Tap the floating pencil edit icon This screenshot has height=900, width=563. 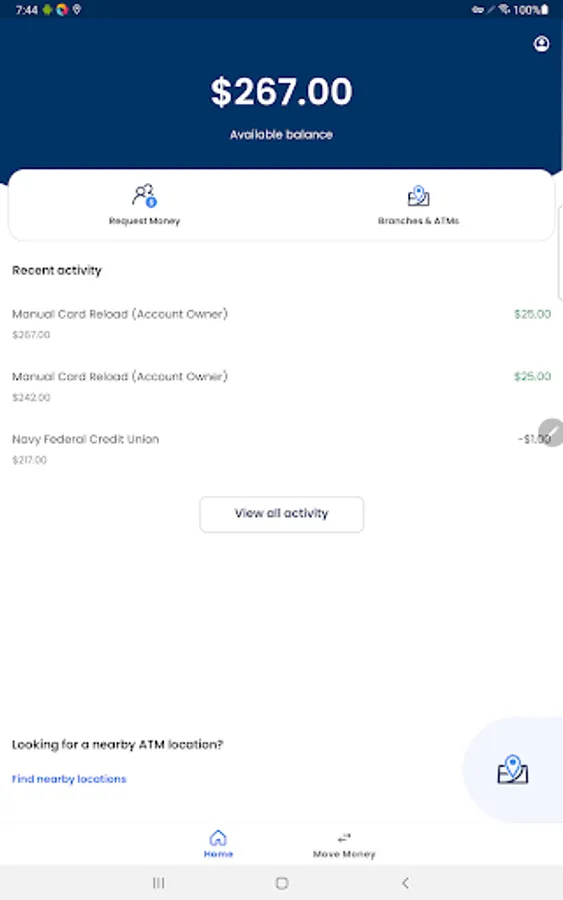tap(551, 432)
